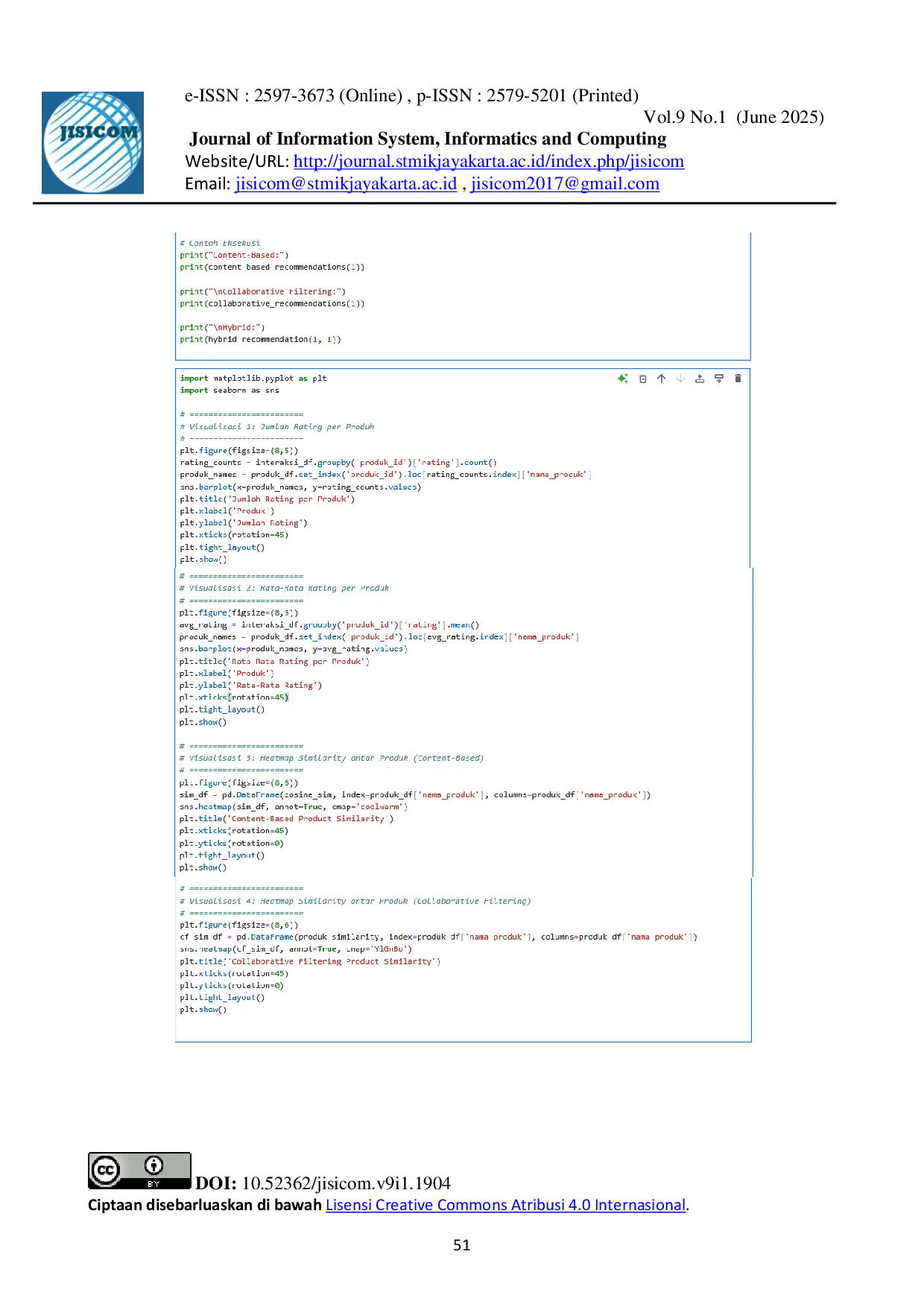The width and height of the screenshot is (924, 1307).
Task: Insert a cell above using toolbar icon
Action: 700,379
